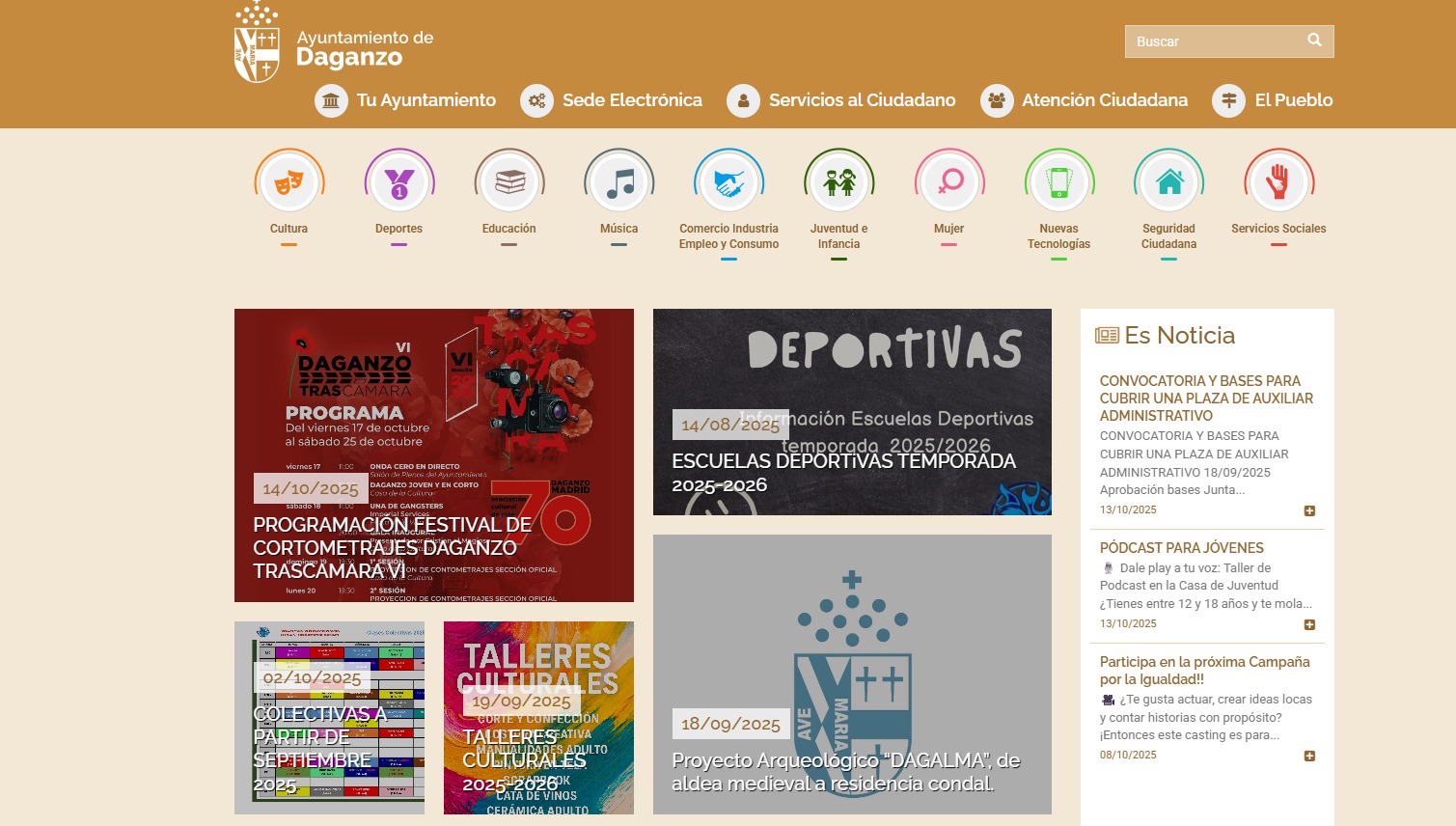The height and width of the screenshot is (826, 1456).
Task: Open the Nuevas Tecnologías phone icon
Action: (1058, 182)
